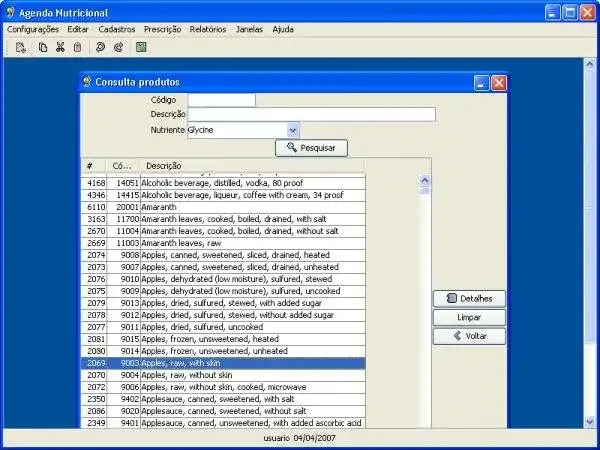Screen dimensions: 600x450
Task: Open the Configurações menu
Action: pos(33,29)
